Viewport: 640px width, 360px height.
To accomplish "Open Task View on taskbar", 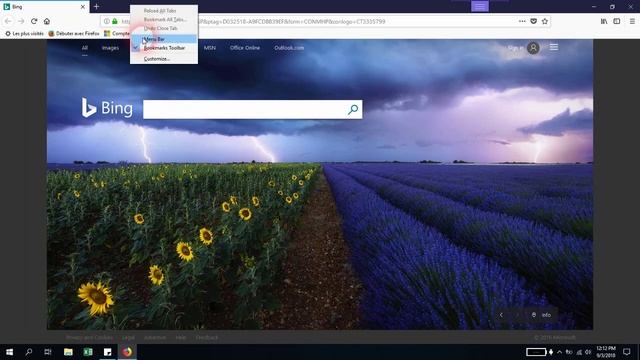I will 48,352.
